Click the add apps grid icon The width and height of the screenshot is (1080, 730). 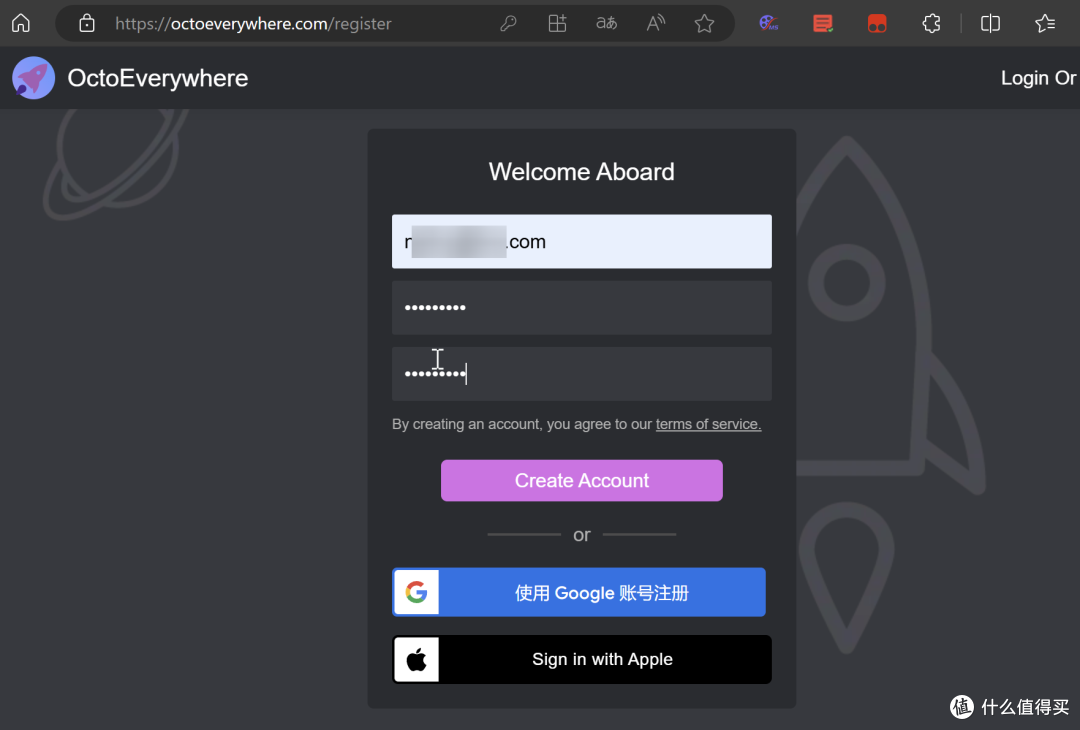coord(557,23)
